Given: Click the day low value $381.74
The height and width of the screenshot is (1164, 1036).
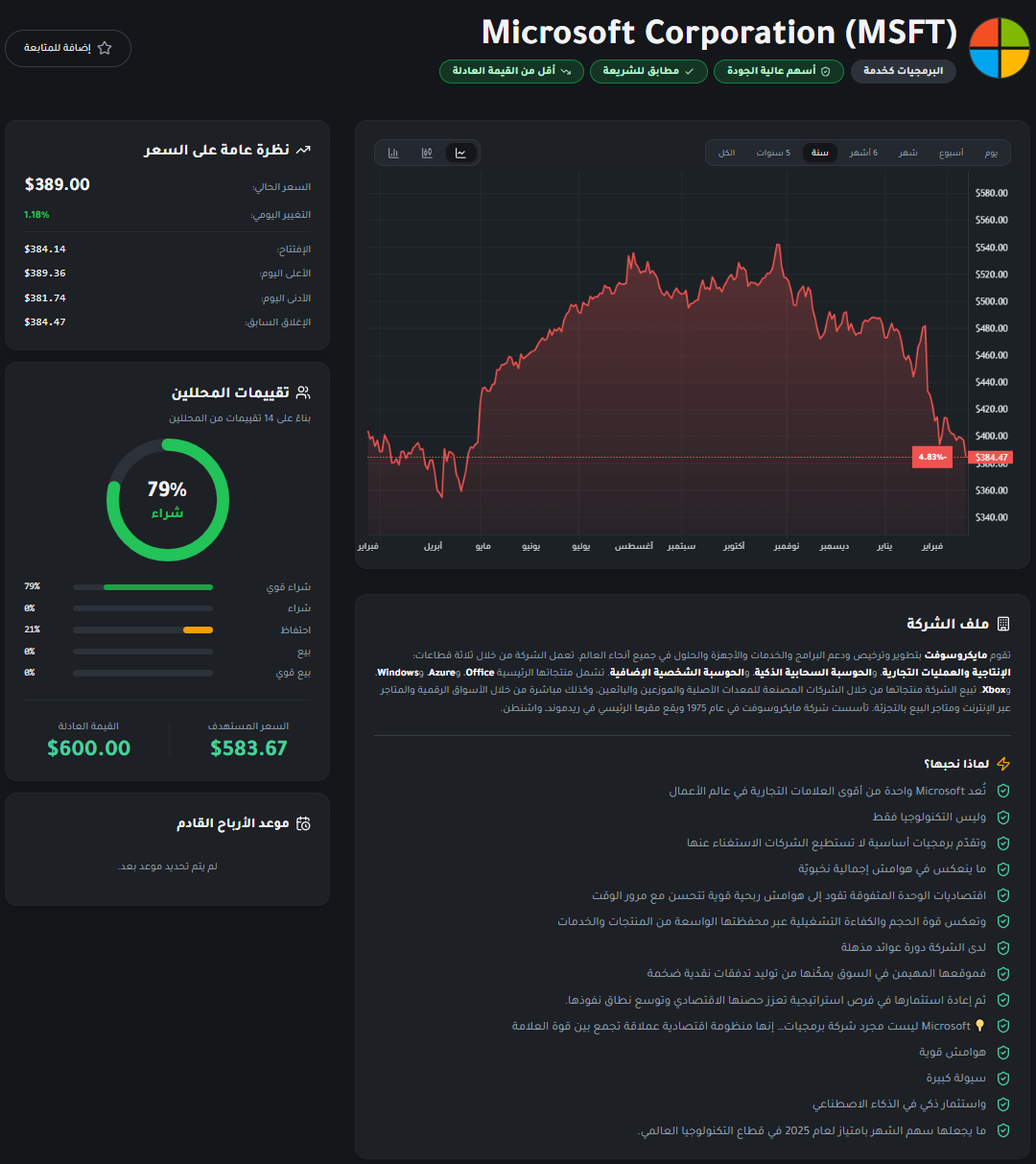Looking at the screenshot, I should (45, 298).
